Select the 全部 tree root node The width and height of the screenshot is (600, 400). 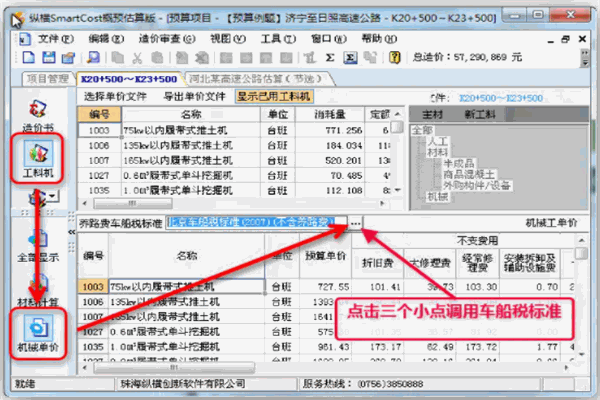click(x=422, y=130)
